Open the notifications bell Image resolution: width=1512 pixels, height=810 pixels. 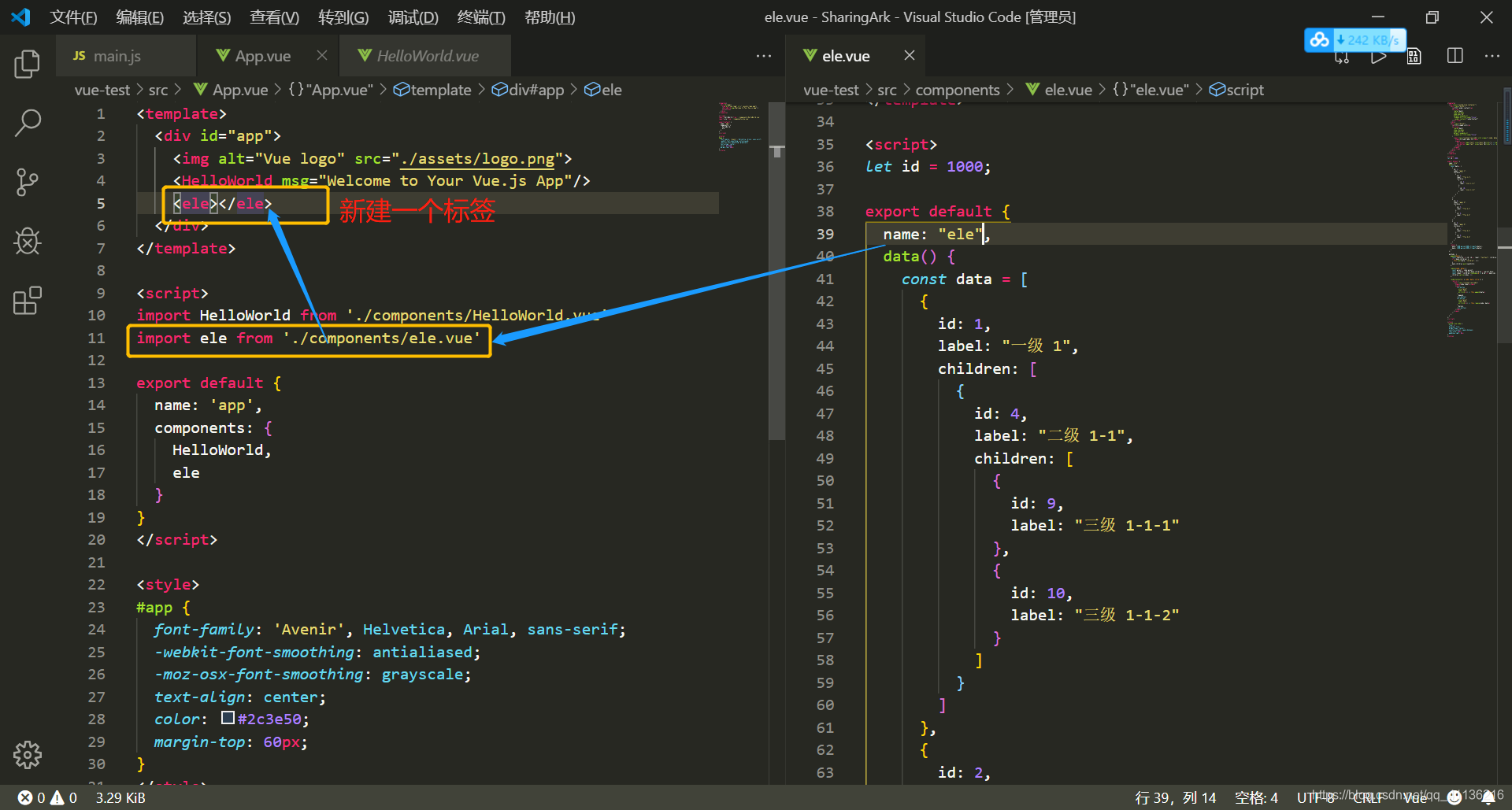click(x=1488, y=797)
